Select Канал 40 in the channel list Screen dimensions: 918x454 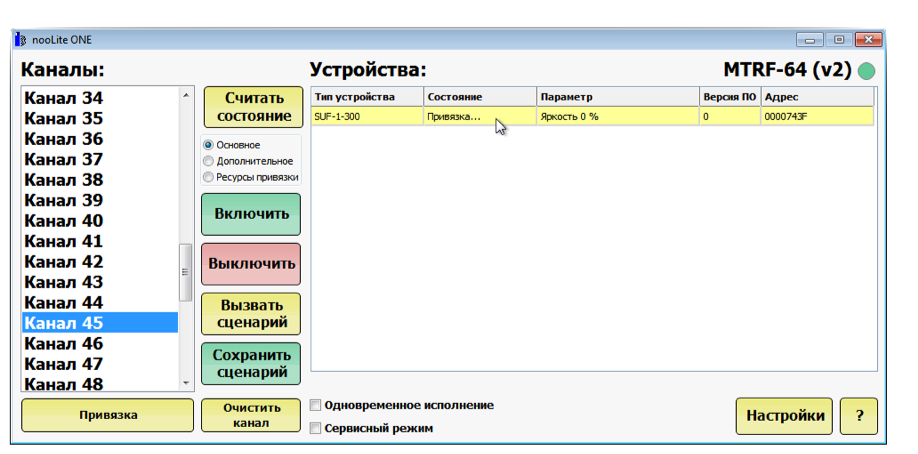coord(100,221)
